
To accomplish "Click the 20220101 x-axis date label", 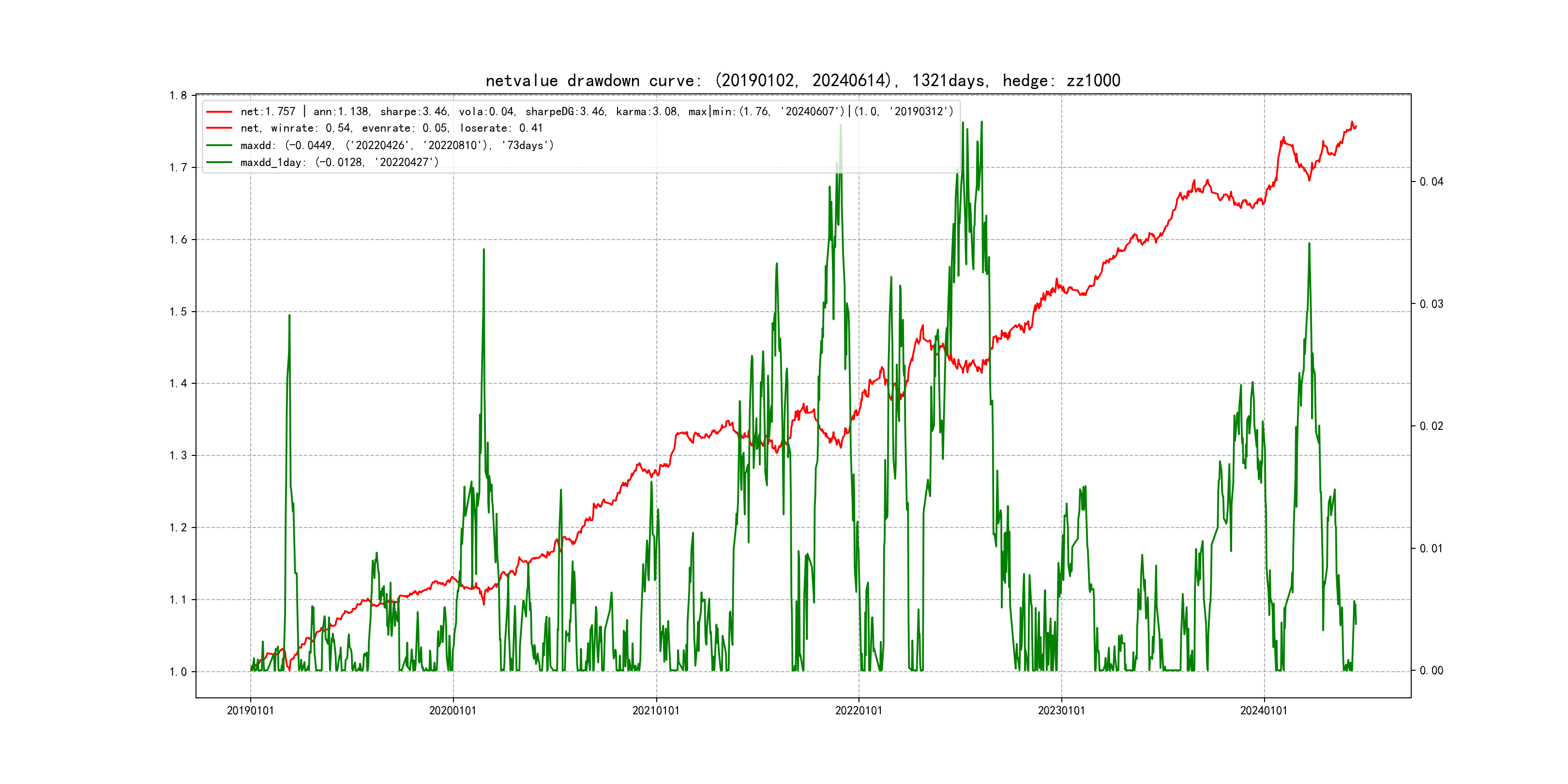I will coord(858,710).
